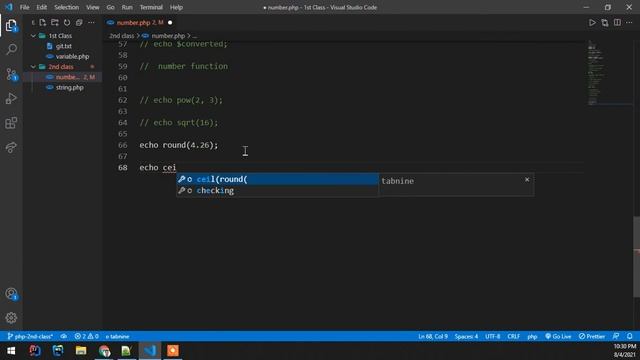
Task: Open the Selection menu
Action: click(x=66, y=7)
